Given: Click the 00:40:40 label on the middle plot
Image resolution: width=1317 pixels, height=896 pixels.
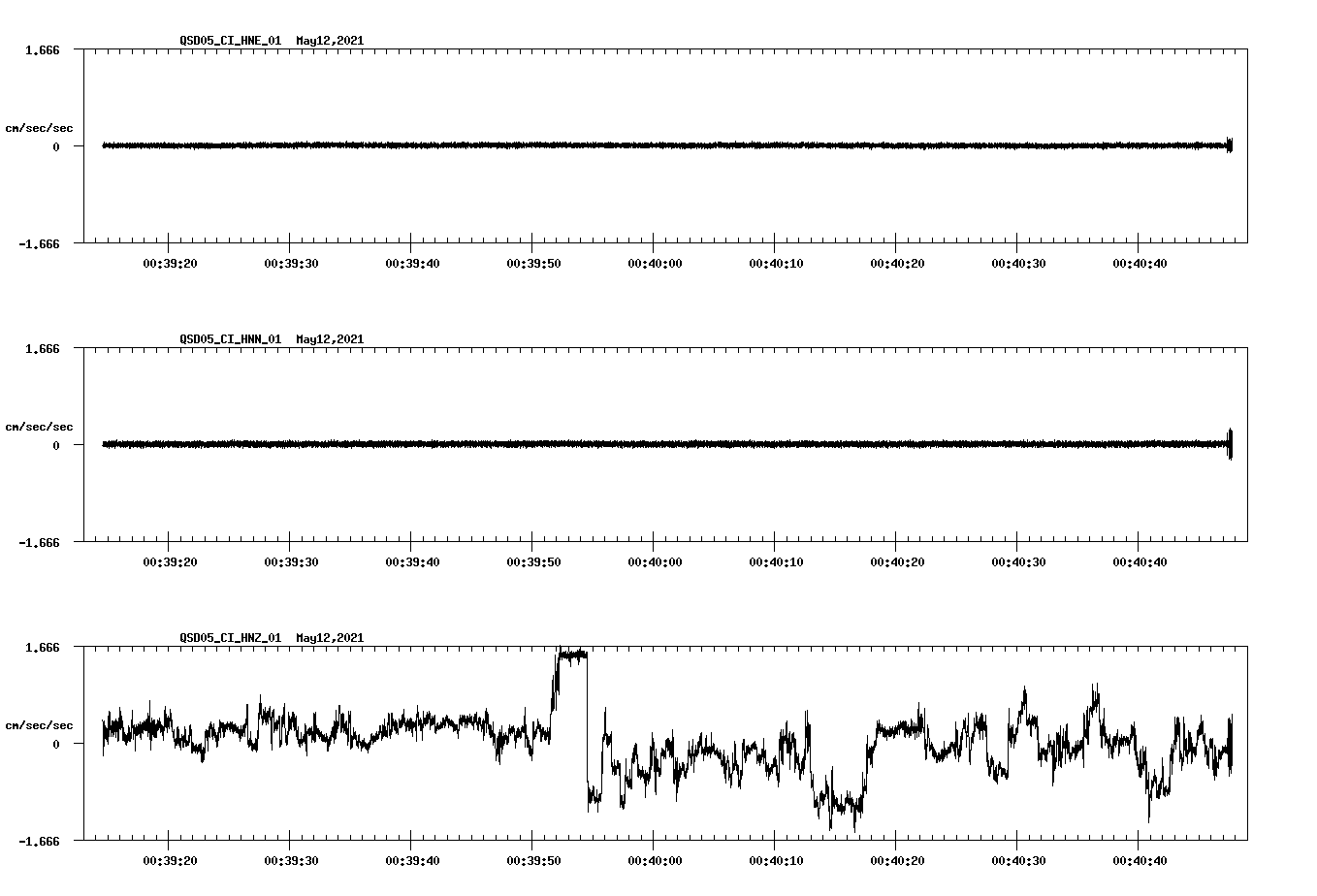Looking at the screenshot, I should pos(1140,560).
